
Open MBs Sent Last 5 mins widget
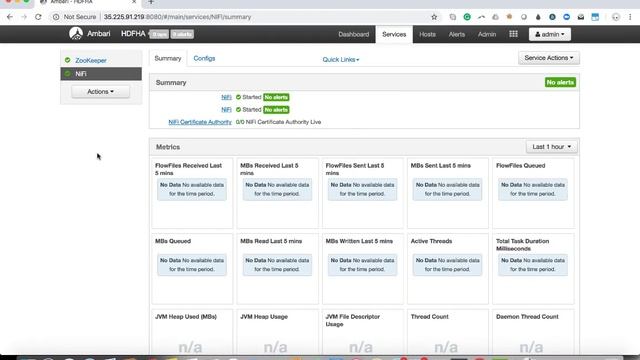[448, 193]
